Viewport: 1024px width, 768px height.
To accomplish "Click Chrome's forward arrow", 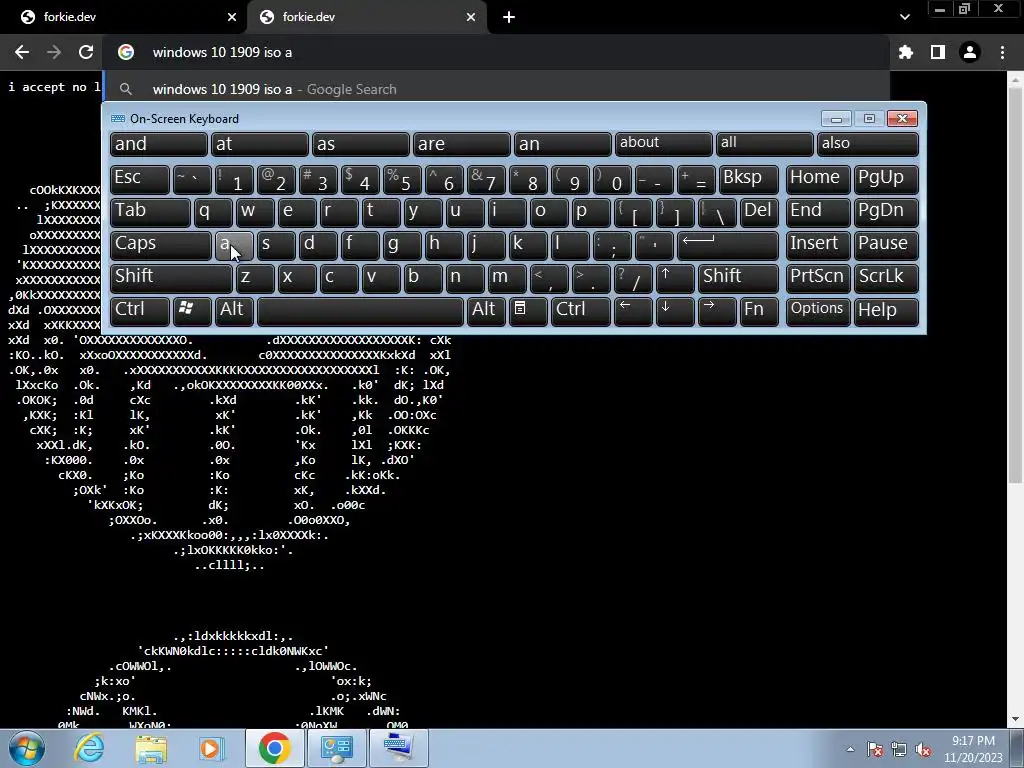I will [54, 52].
